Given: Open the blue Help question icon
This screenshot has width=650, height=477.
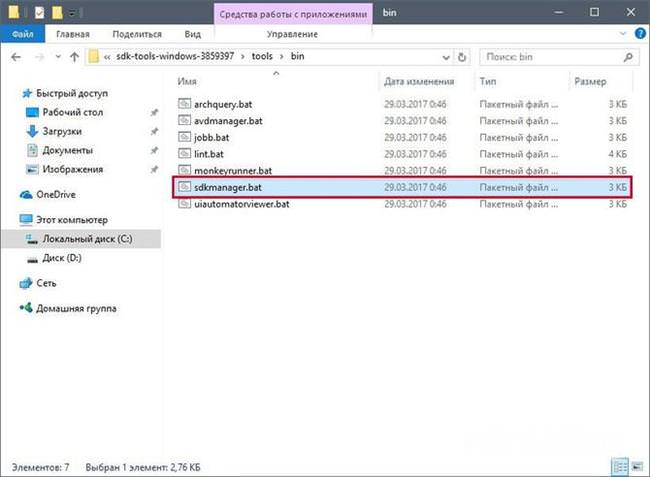Looking at the screenshot, I should (x=640, y=34).
